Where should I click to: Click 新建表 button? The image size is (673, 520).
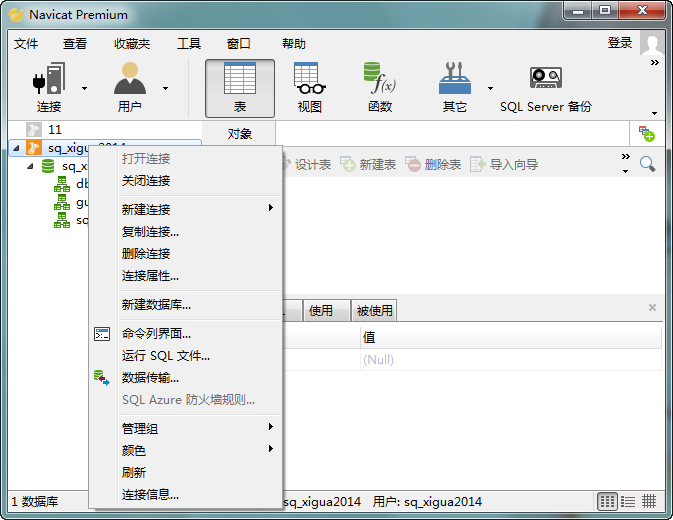(368, 164)
